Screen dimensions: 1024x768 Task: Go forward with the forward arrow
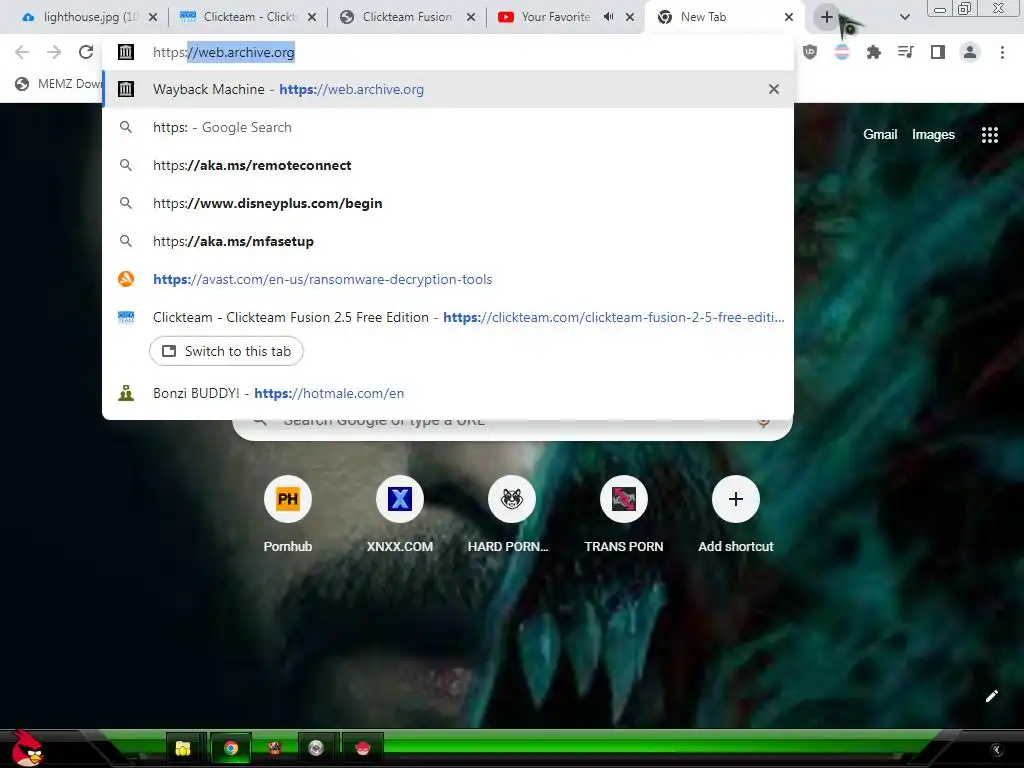click(x=54, y=52)
